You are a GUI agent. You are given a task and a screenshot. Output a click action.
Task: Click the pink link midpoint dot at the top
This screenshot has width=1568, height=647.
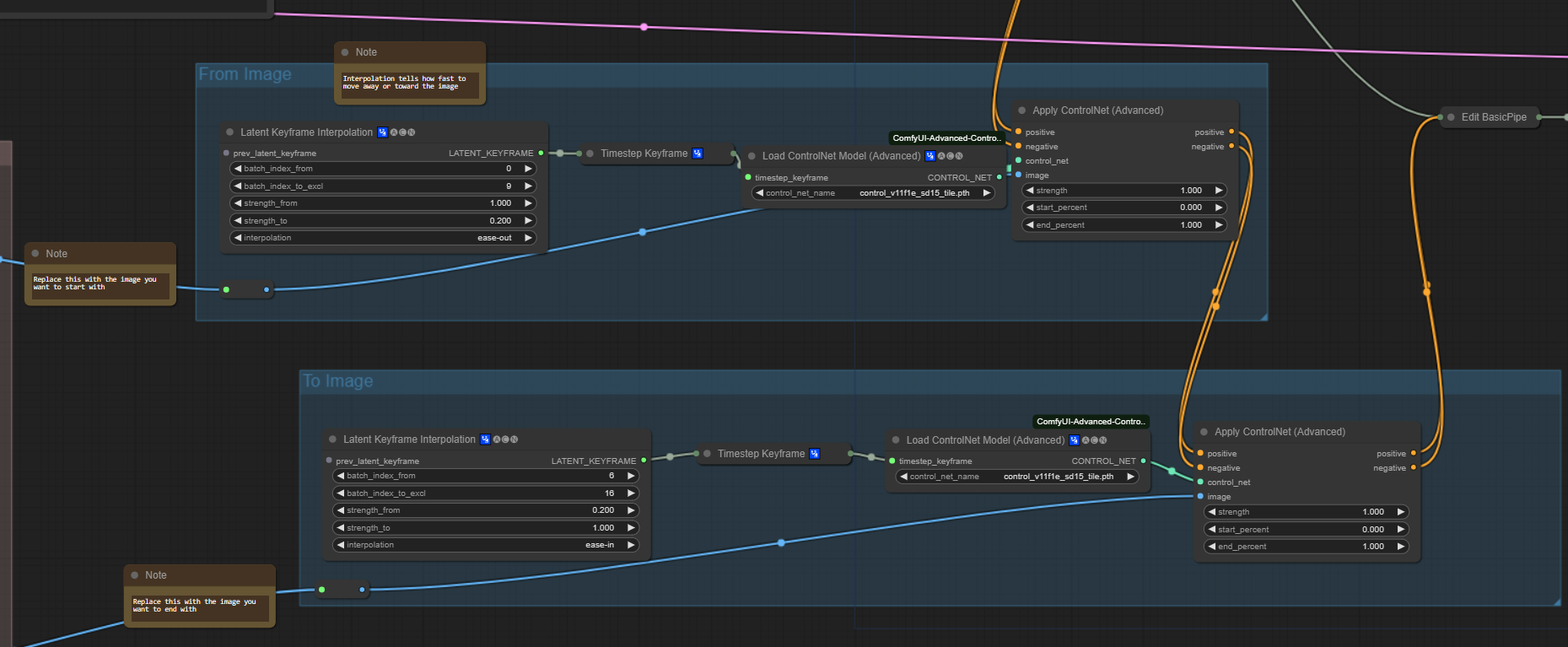644,27
